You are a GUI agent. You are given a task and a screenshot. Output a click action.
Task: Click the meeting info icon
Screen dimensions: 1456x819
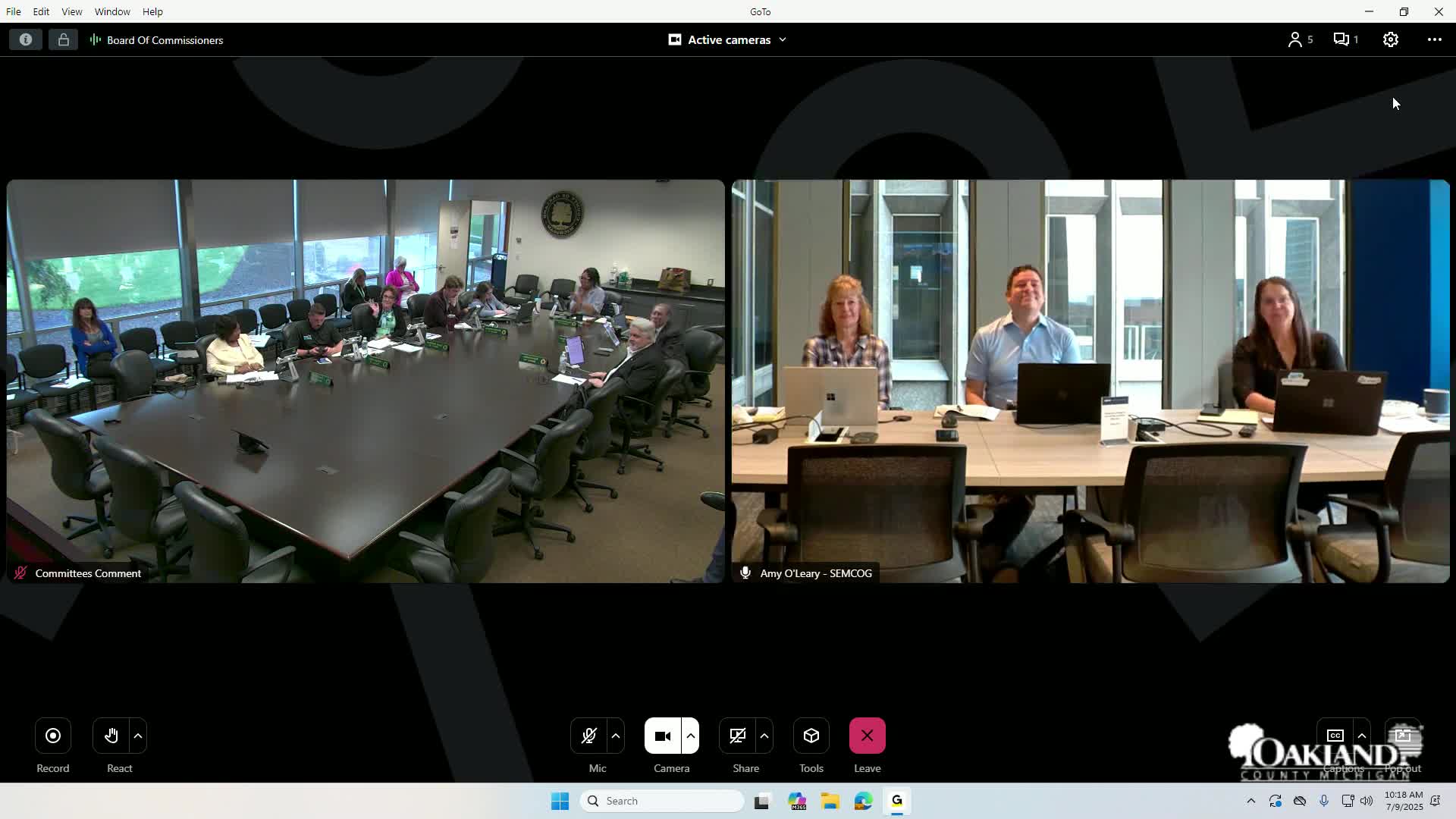26,39
